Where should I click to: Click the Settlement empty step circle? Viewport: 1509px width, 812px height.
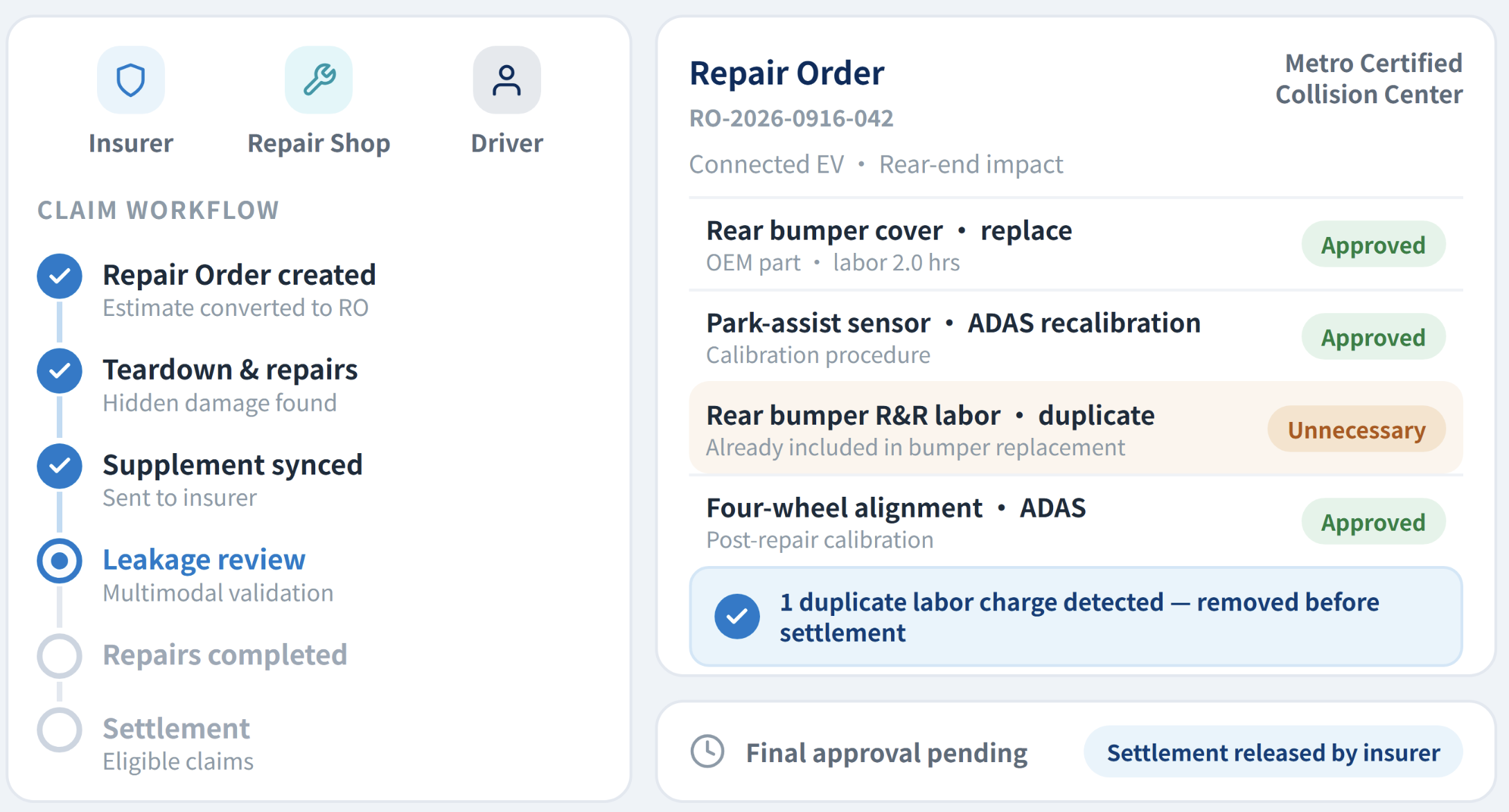click(60, 730)
